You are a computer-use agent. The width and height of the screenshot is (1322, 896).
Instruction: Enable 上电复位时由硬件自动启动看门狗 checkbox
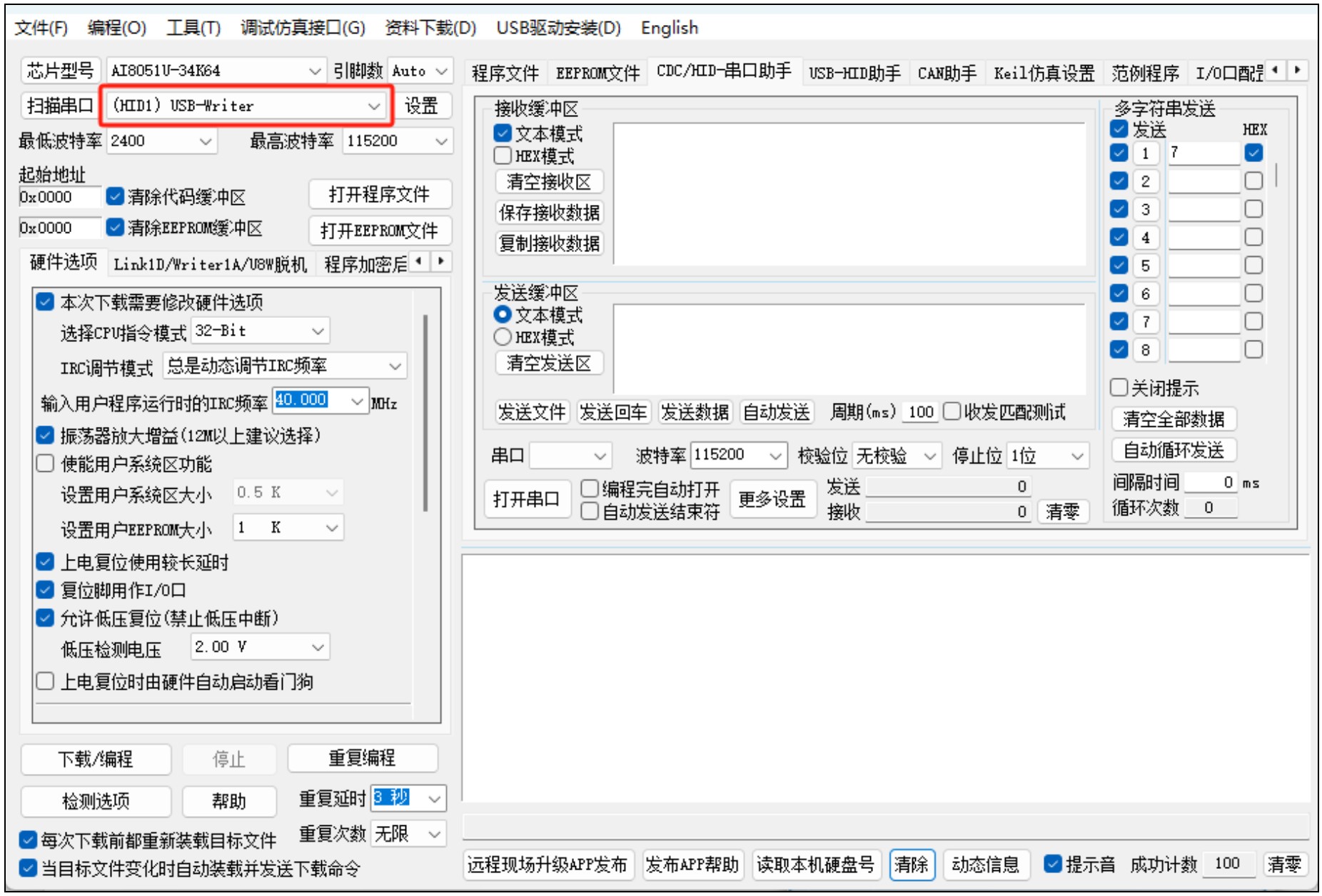tap(45, 681)
